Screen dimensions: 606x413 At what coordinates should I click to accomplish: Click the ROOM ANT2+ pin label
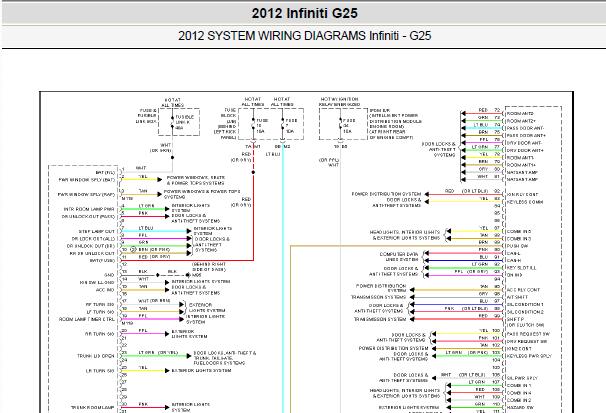coord(521,121)
